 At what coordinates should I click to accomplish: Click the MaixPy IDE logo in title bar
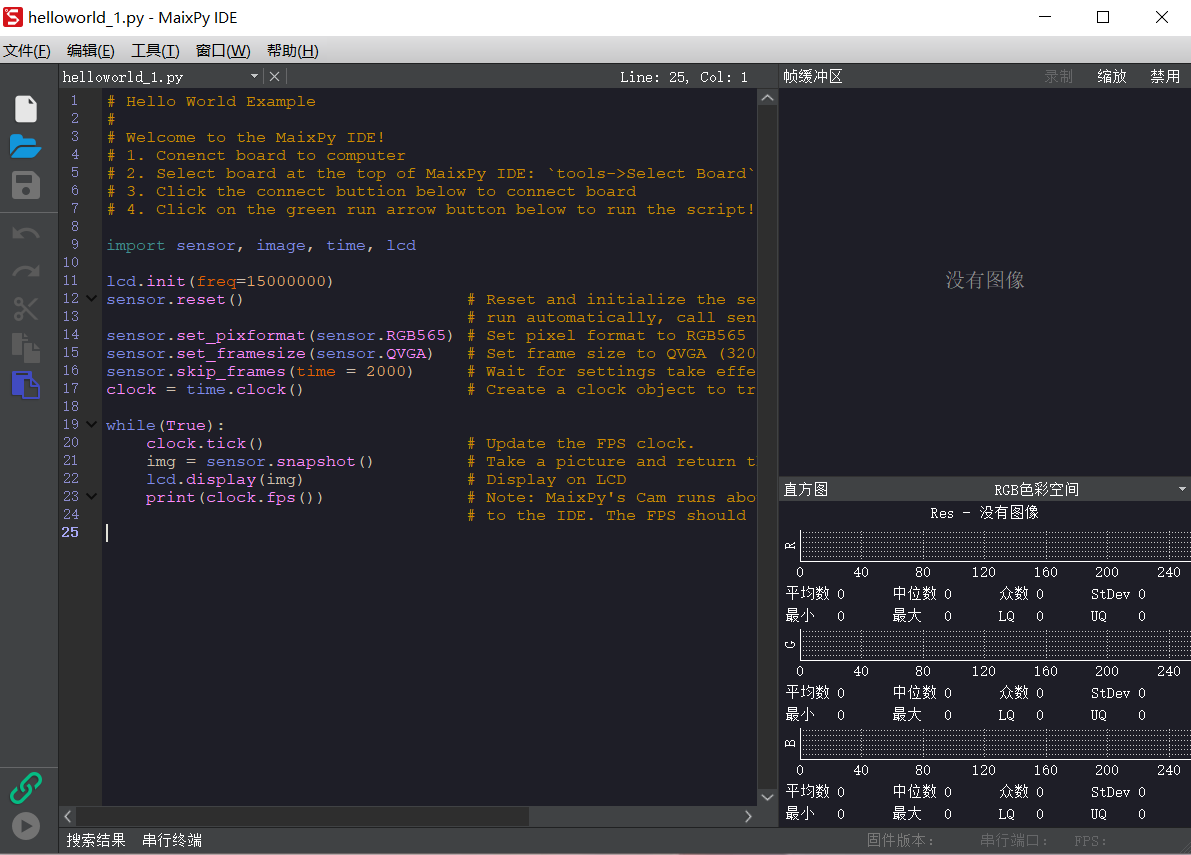click(13, 17)
